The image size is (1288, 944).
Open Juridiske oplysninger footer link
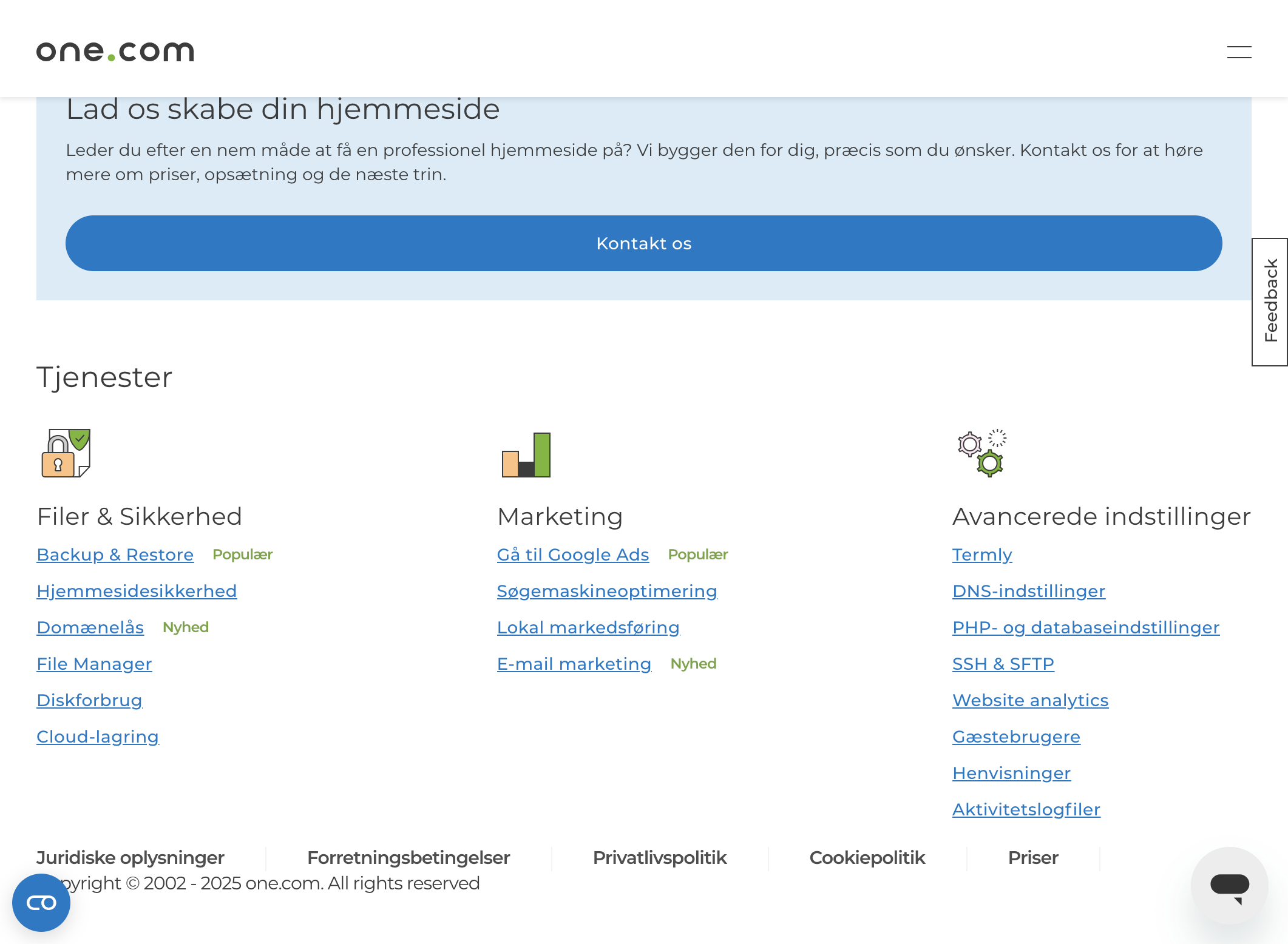click(x=130, y=858)
